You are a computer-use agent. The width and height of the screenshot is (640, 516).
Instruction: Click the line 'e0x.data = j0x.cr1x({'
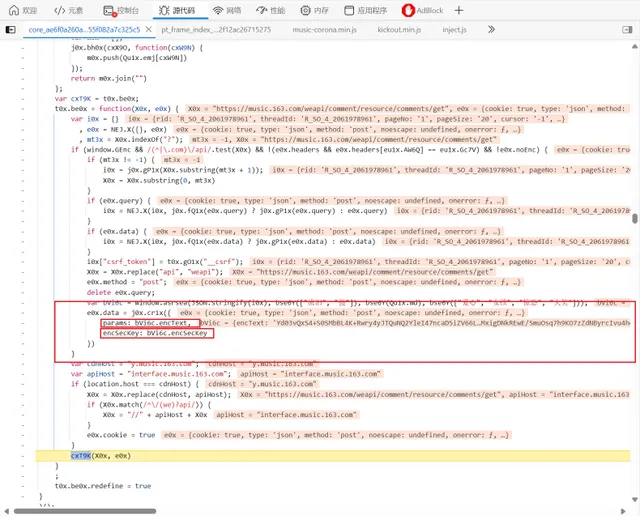tap(129, 313)
